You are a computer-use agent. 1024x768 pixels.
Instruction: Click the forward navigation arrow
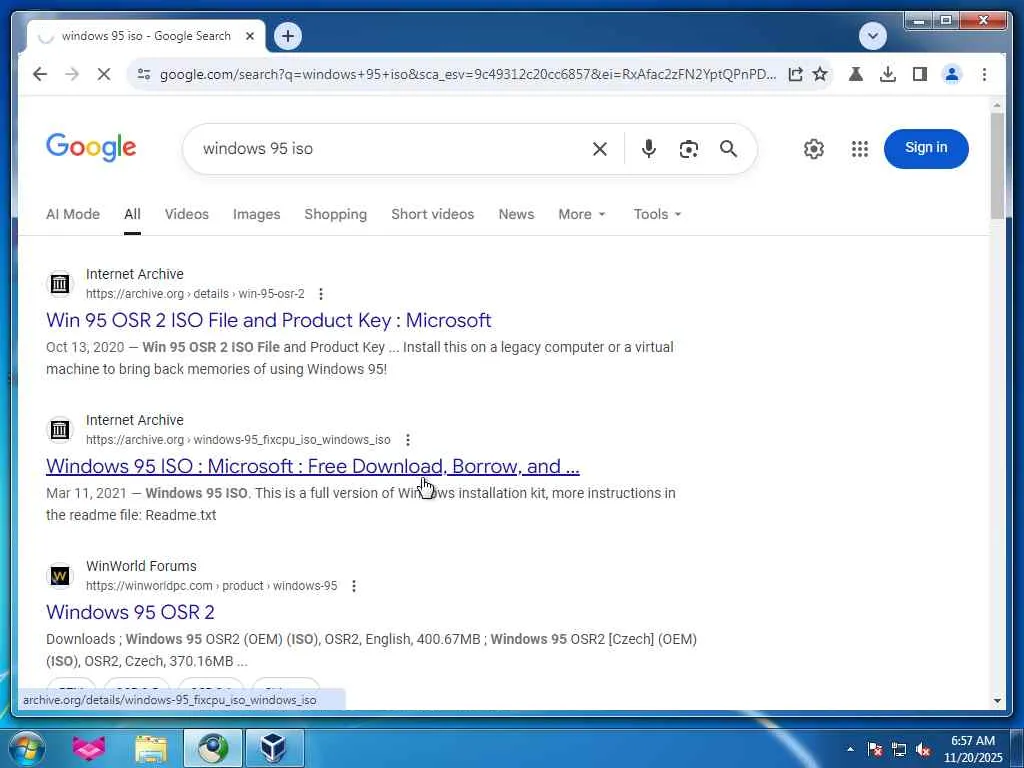click(72, 74)
